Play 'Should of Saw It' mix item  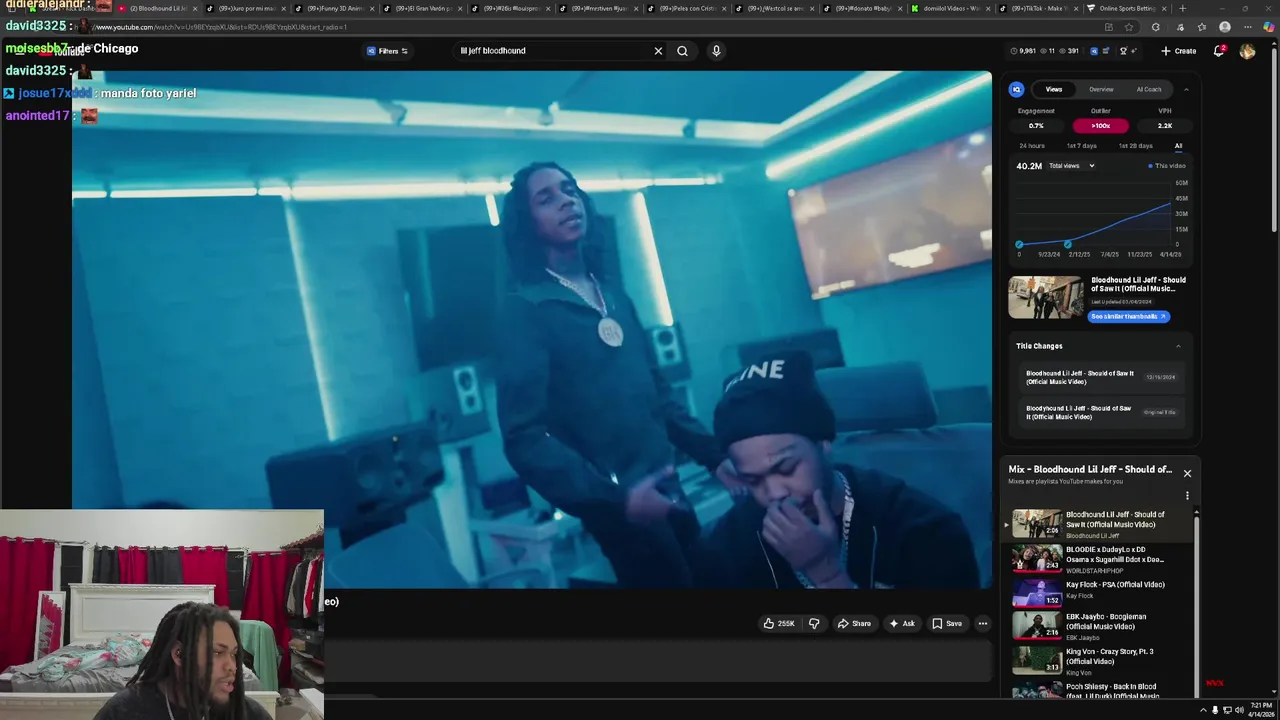tap(1098, 524)
